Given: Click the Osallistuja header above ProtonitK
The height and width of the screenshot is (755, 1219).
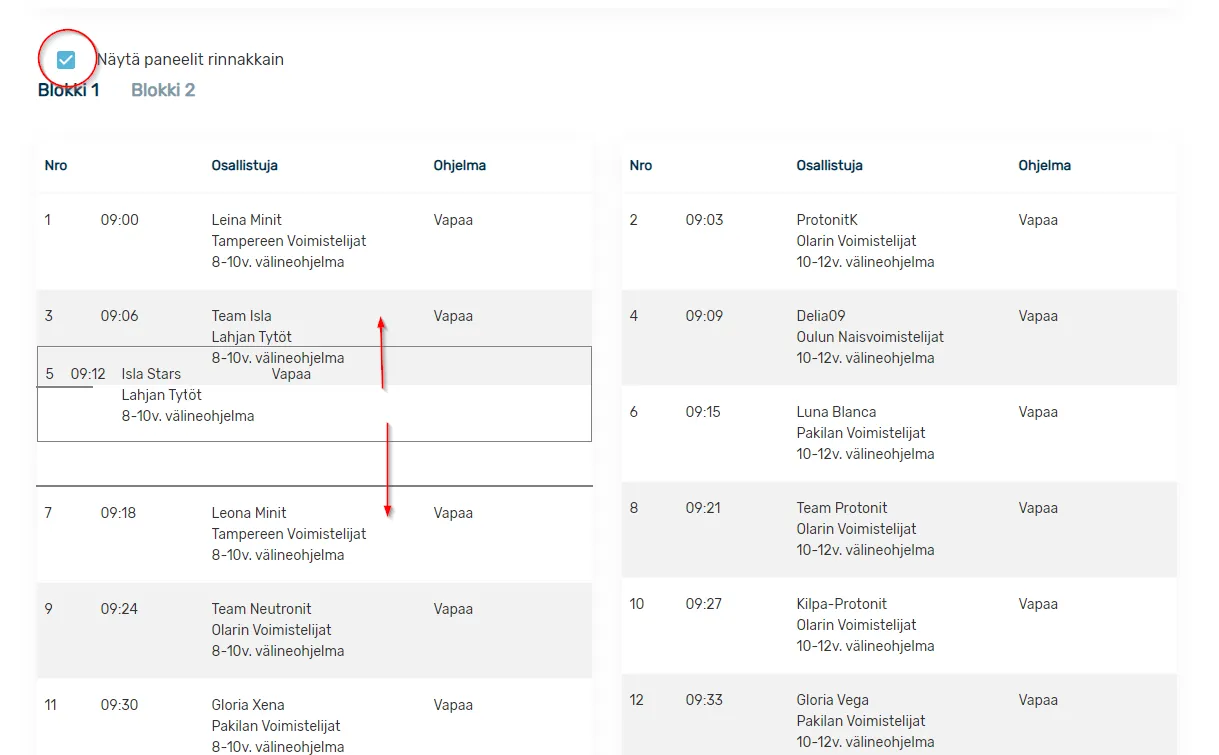Looking at the screenshot, I should [x=830, y=166].
